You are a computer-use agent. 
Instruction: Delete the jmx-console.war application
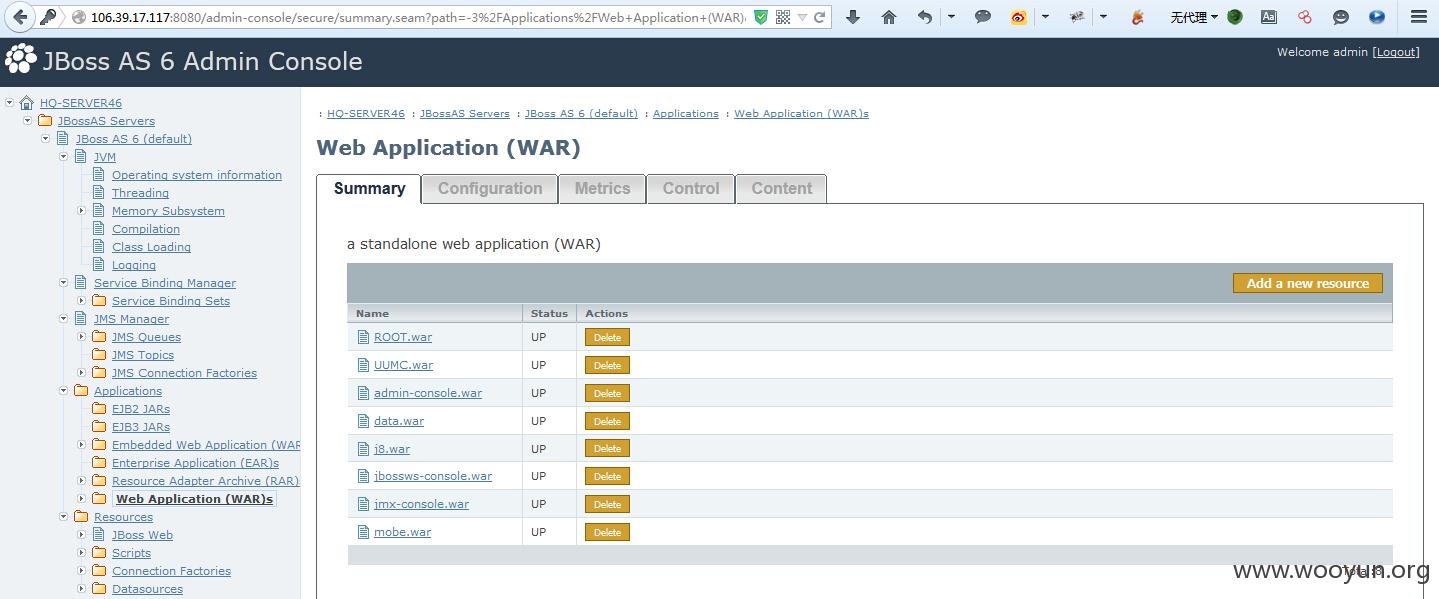[x=607, y=504]
